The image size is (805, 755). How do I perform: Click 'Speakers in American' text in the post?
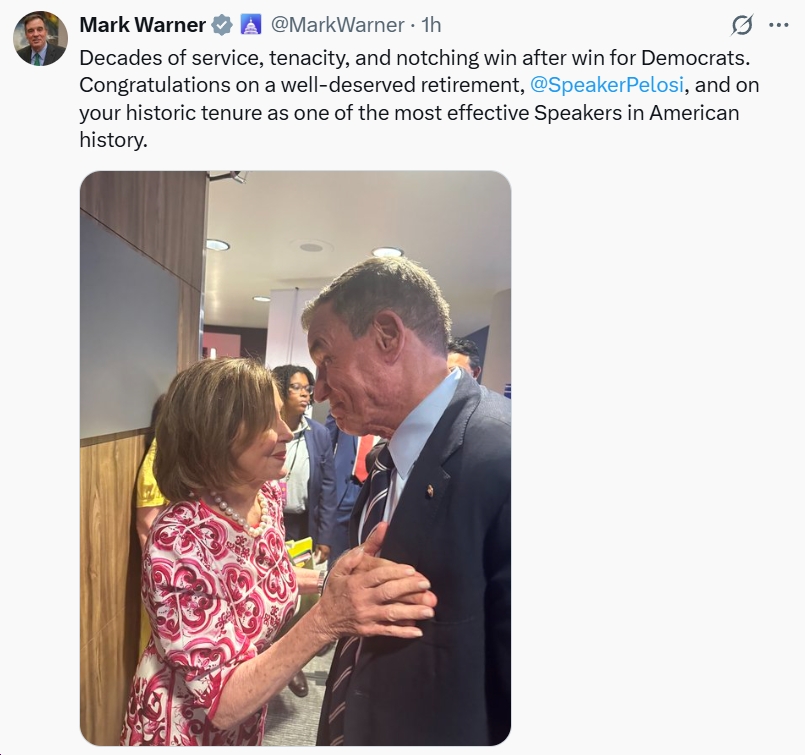637,112
